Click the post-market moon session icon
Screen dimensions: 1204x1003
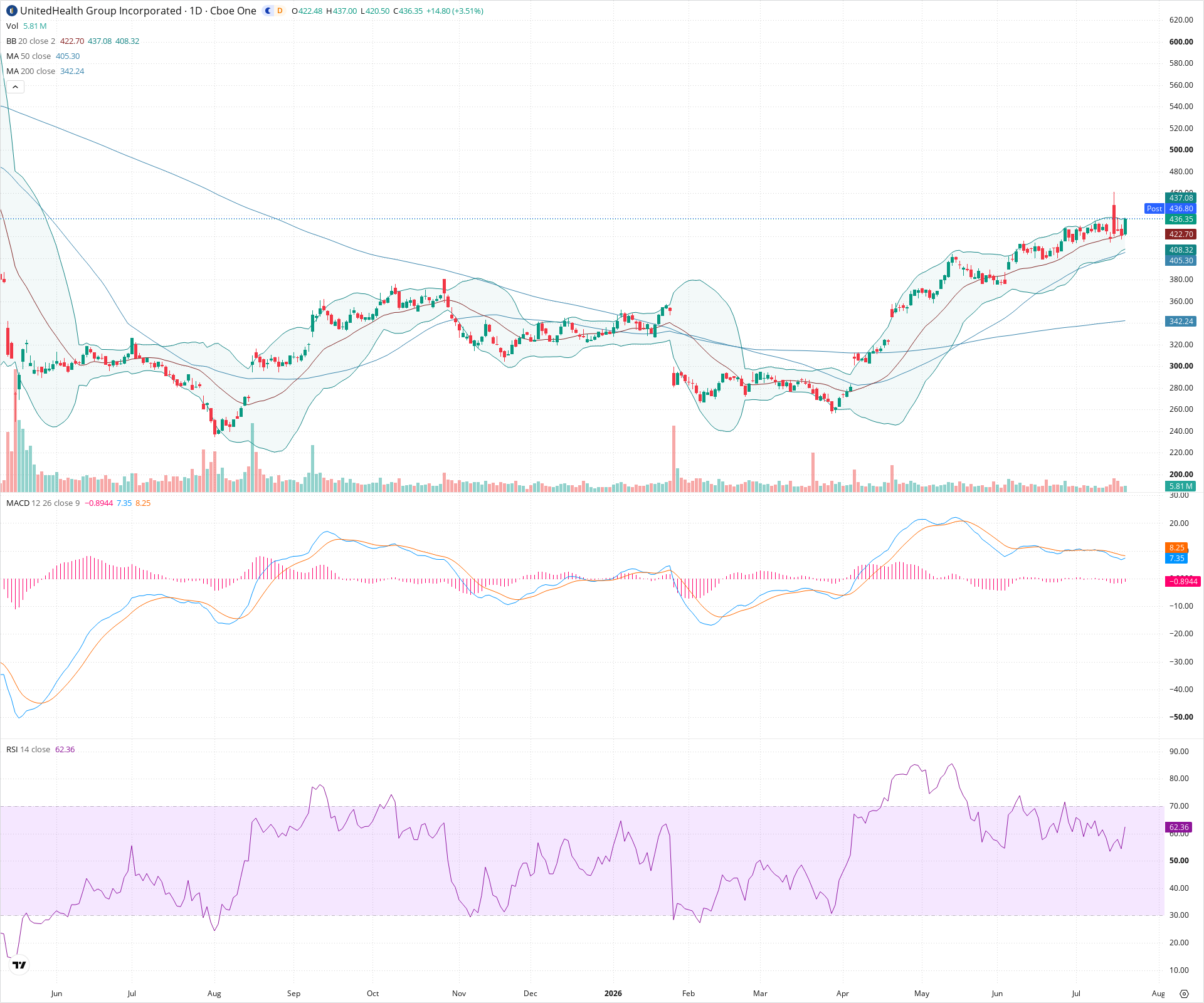(x=268, y=11)
